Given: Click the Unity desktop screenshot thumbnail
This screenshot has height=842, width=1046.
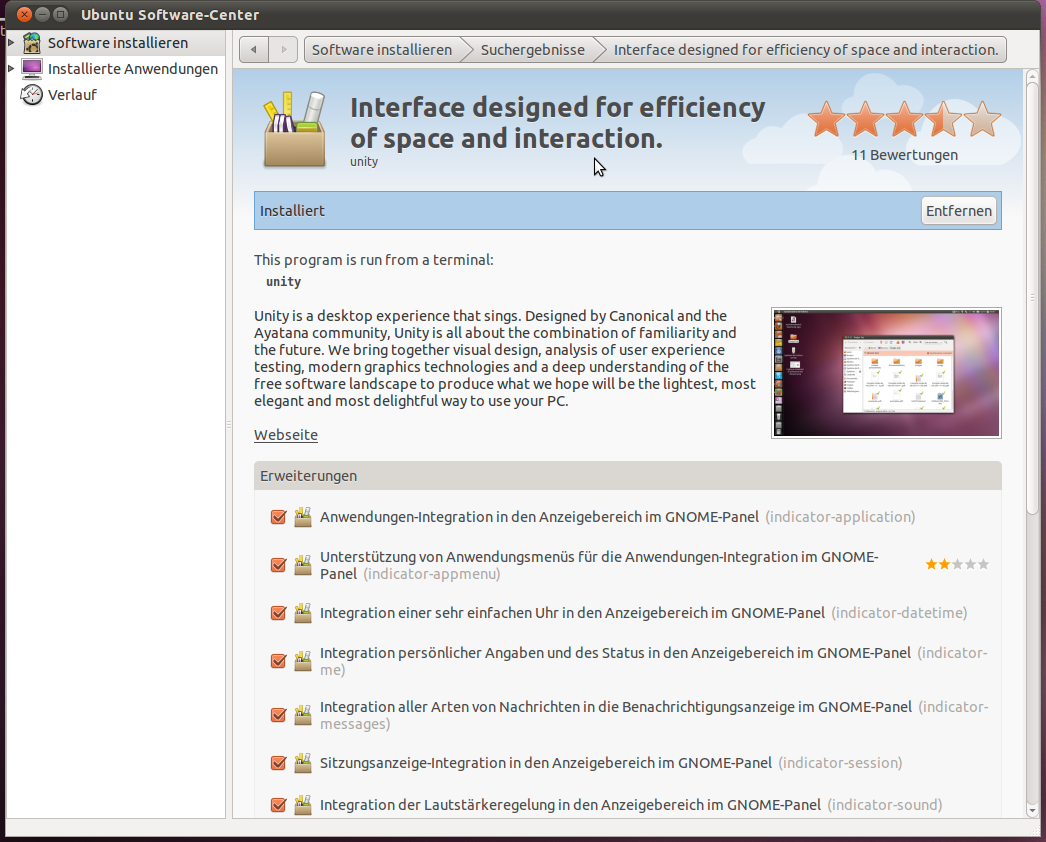Looking at the screenshot, I should pyautogui.click(x=885, y=372).
